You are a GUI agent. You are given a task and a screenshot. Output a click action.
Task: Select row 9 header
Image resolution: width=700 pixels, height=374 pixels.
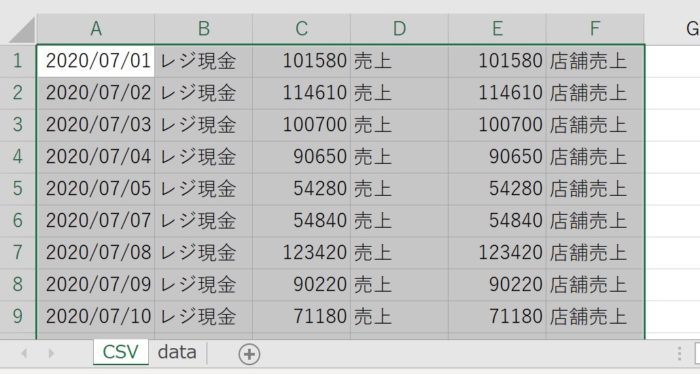click(x=18, y=316)
